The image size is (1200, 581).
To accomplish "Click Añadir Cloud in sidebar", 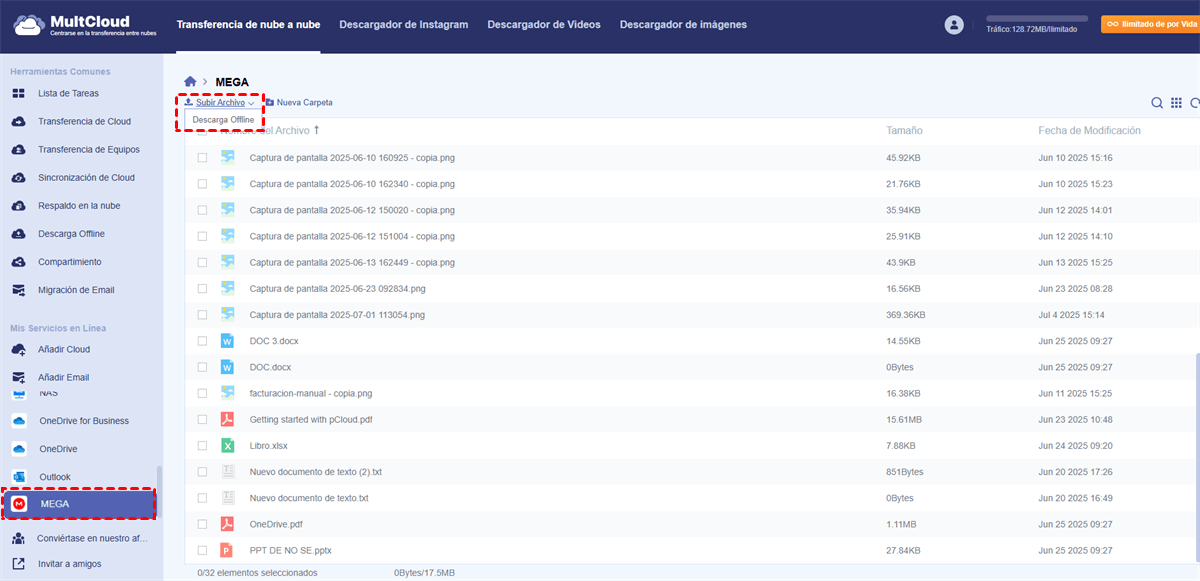I will pos(64,350).
